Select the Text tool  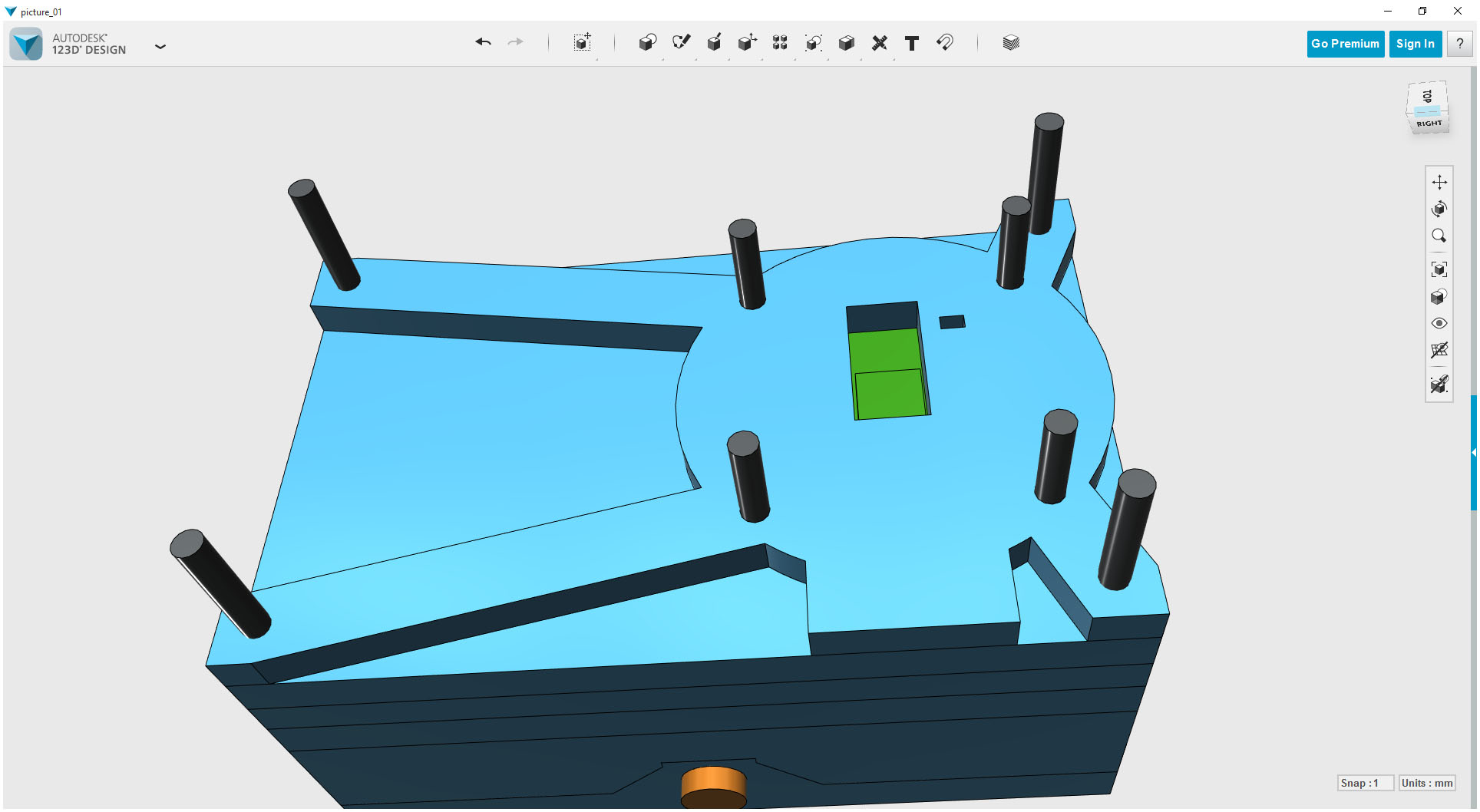pos(912,43)
